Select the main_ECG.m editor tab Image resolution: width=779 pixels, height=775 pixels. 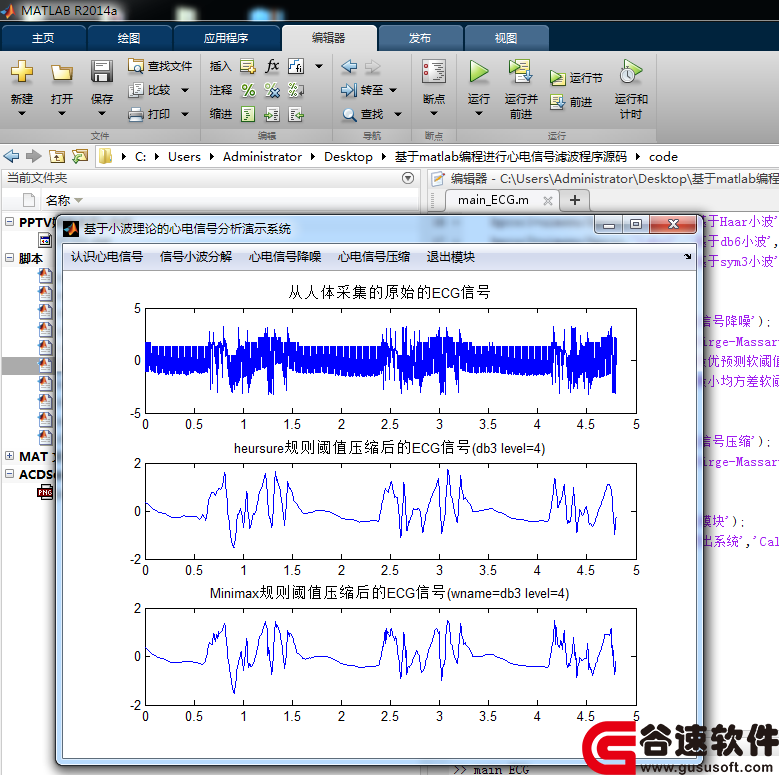tap(493, 200)
